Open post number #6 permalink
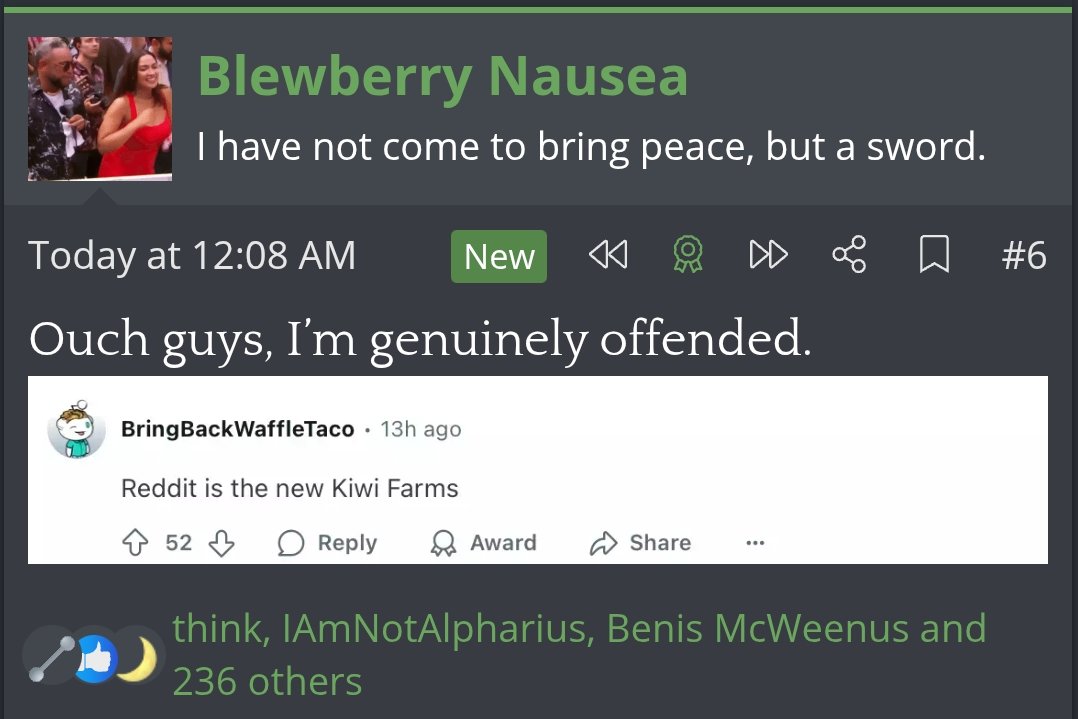The height and width of the screenshot is (719, 1078). pos(1023,257)
